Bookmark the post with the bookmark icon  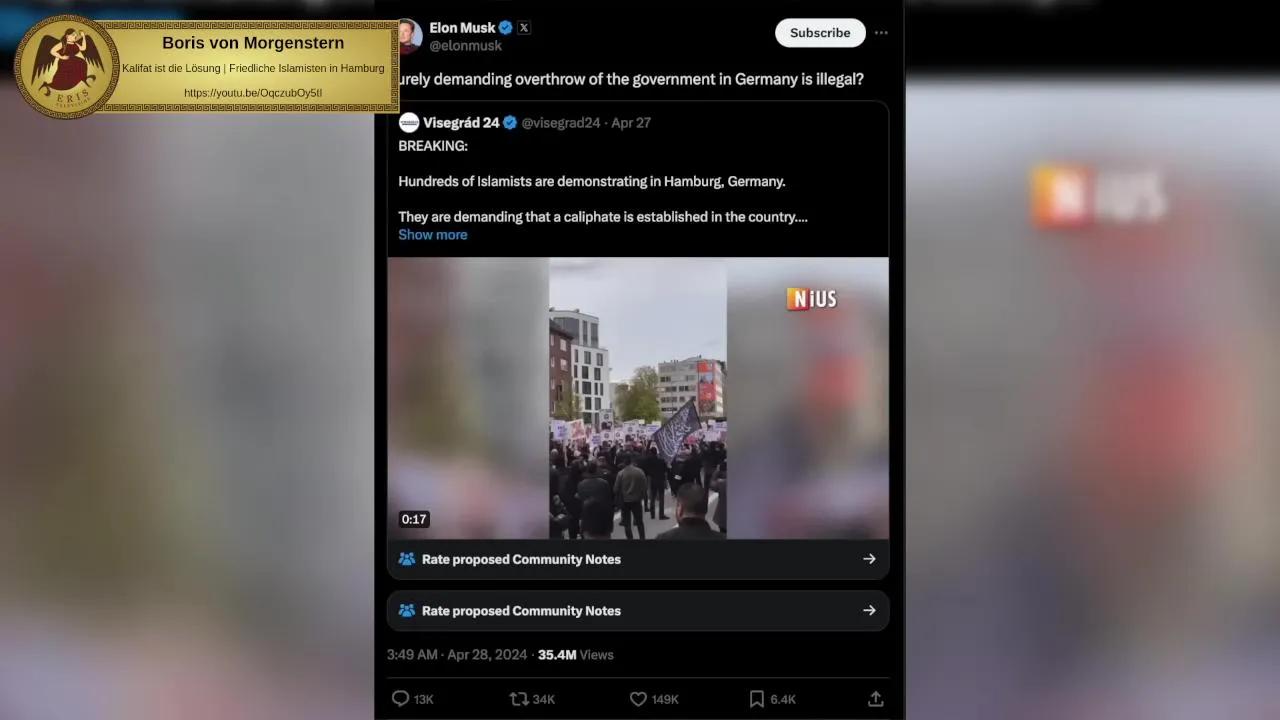click(757, 699)
